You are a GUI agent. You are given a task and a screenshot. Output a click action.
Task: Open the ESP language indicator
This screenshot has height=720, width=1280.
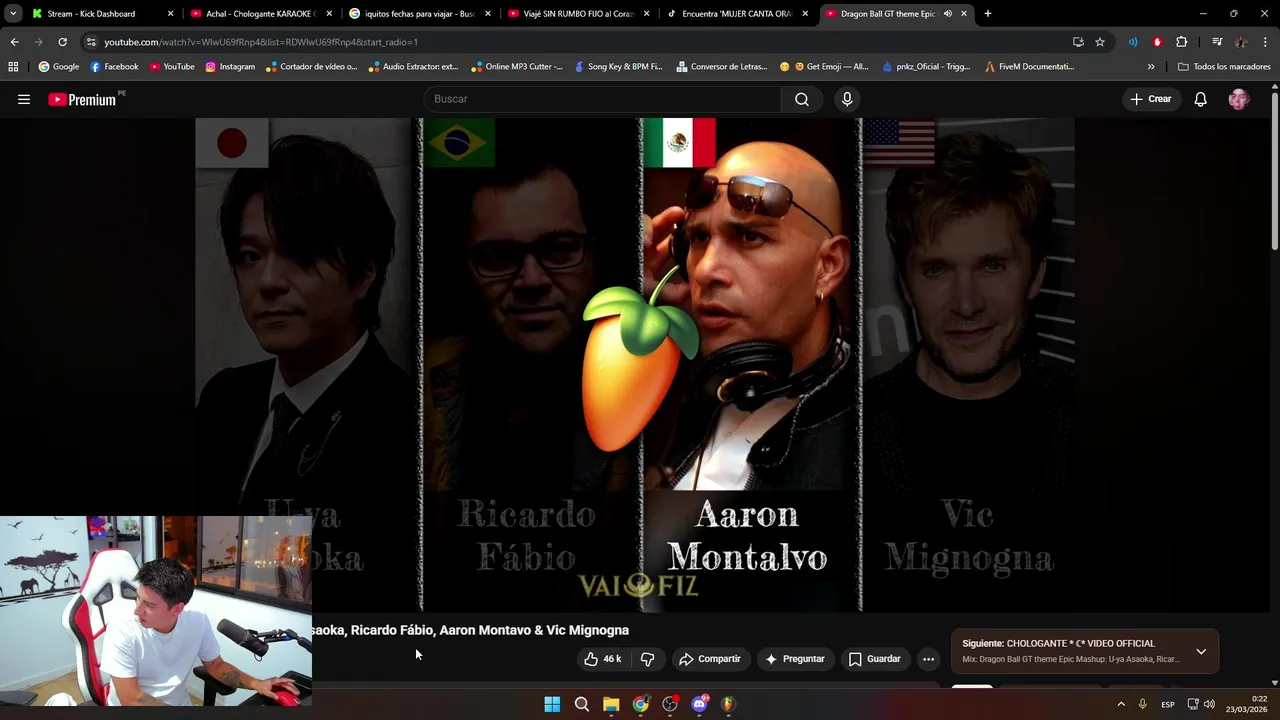click(x=1167, y=704)
